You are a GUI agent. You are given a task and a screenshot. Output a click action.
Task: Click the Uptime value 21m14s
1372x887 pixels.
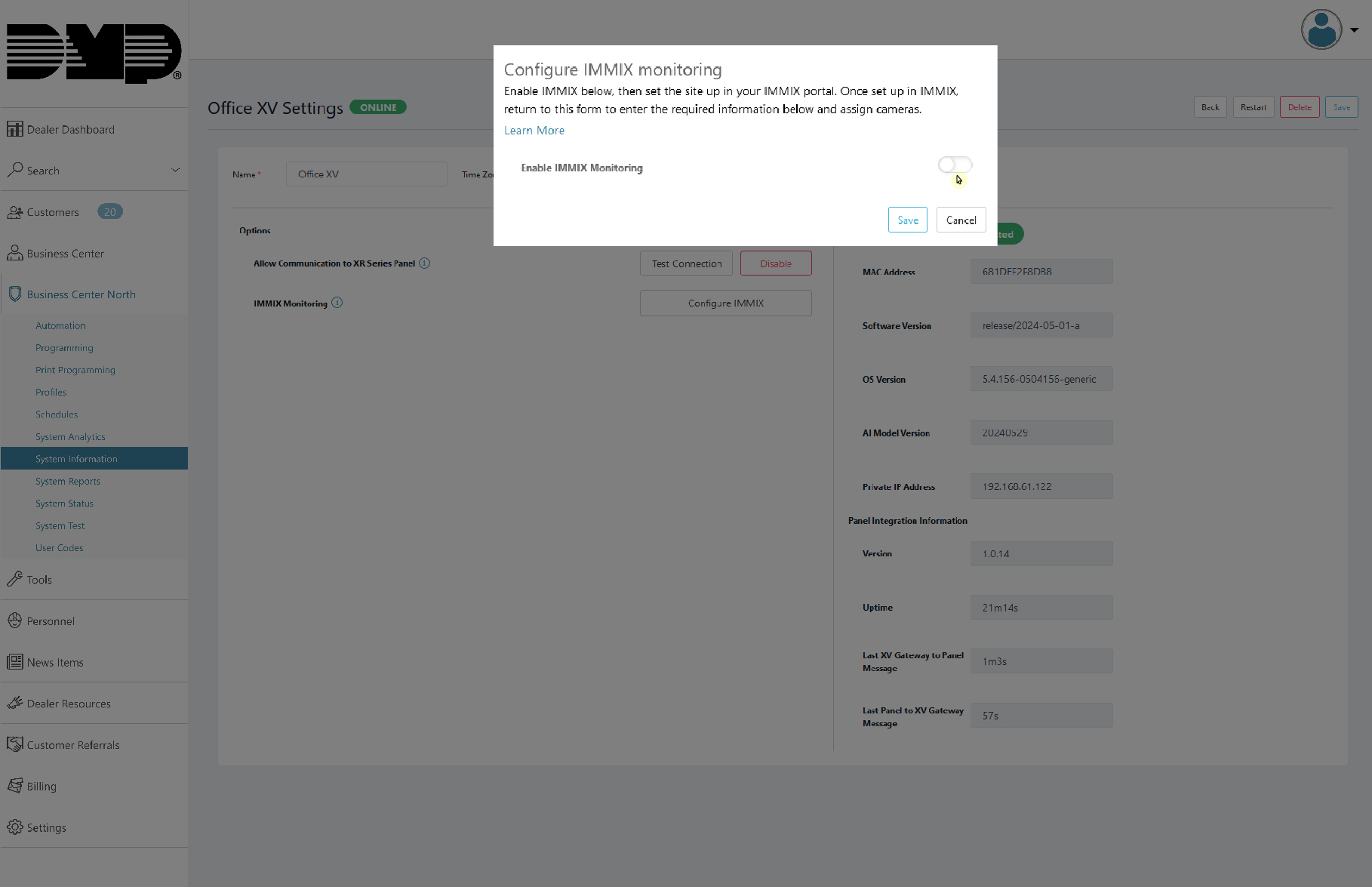[1041, 608]
